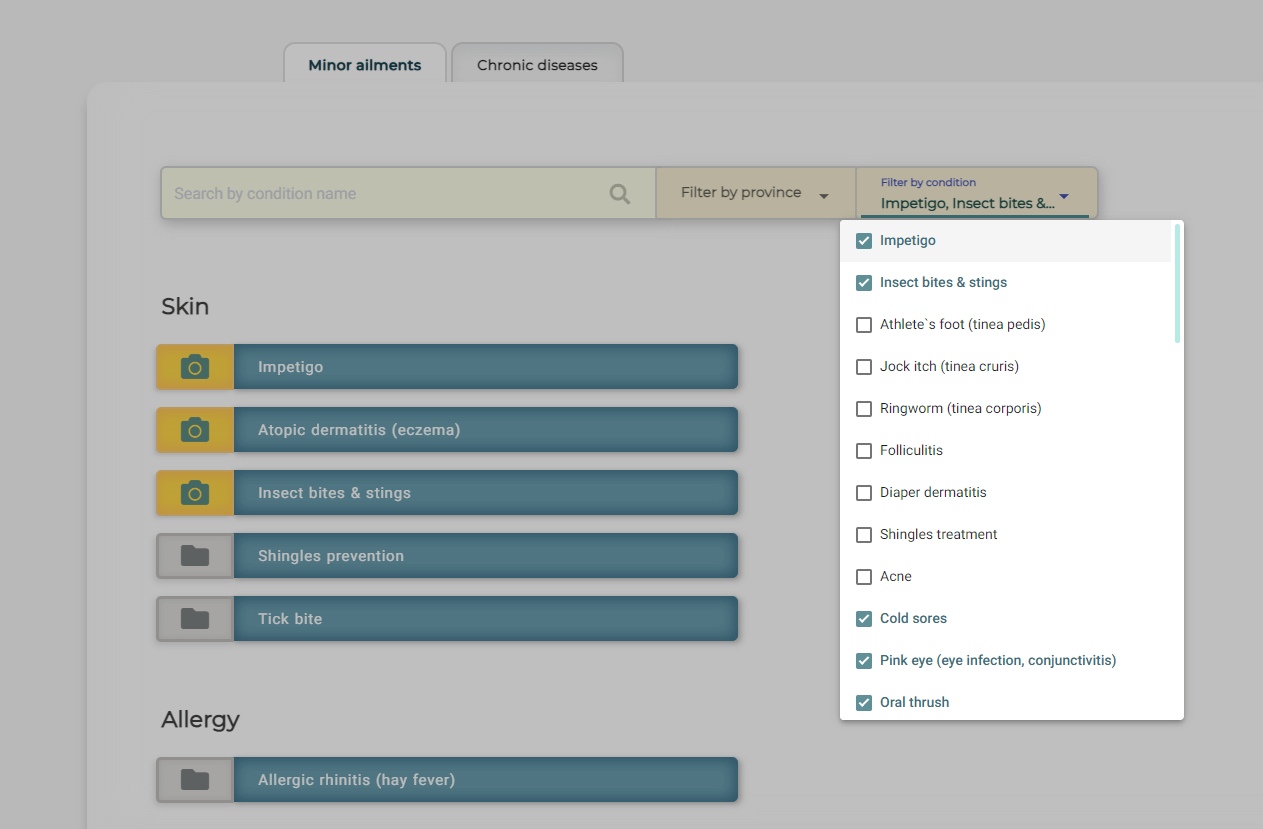
Task: Select the Minor ailments tab
Action: point(365,64)
